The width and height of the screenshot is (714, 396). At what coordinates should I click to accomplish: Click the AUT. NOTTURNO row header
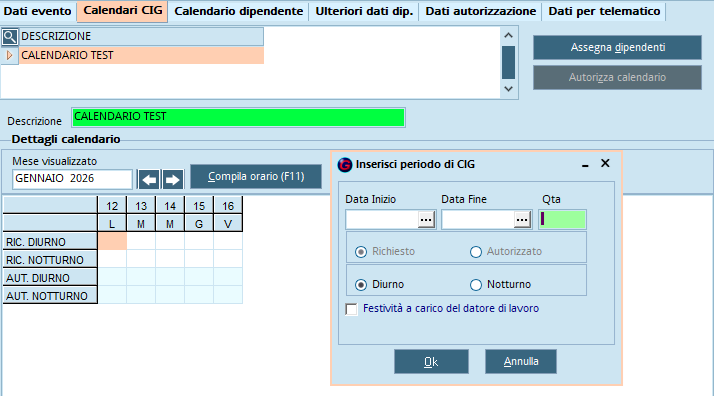point(50,296)
